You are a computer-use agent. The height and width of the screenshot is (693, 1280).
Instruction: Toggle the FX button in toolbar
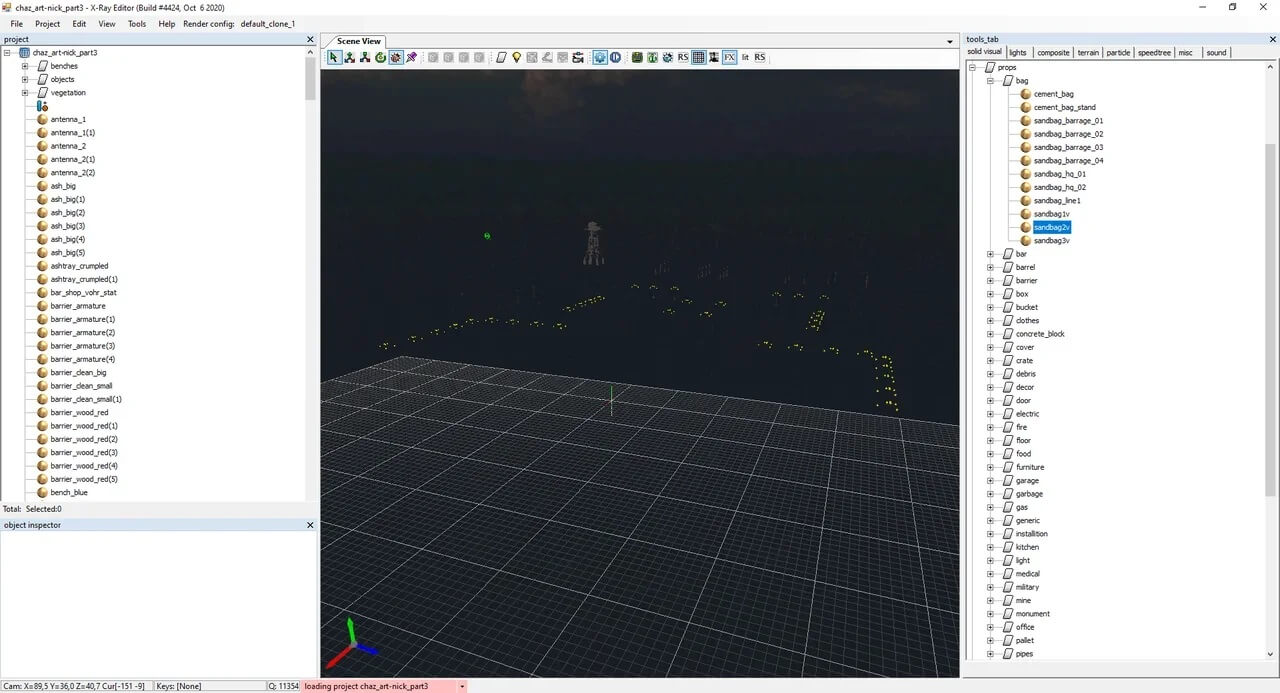point(729,58)
